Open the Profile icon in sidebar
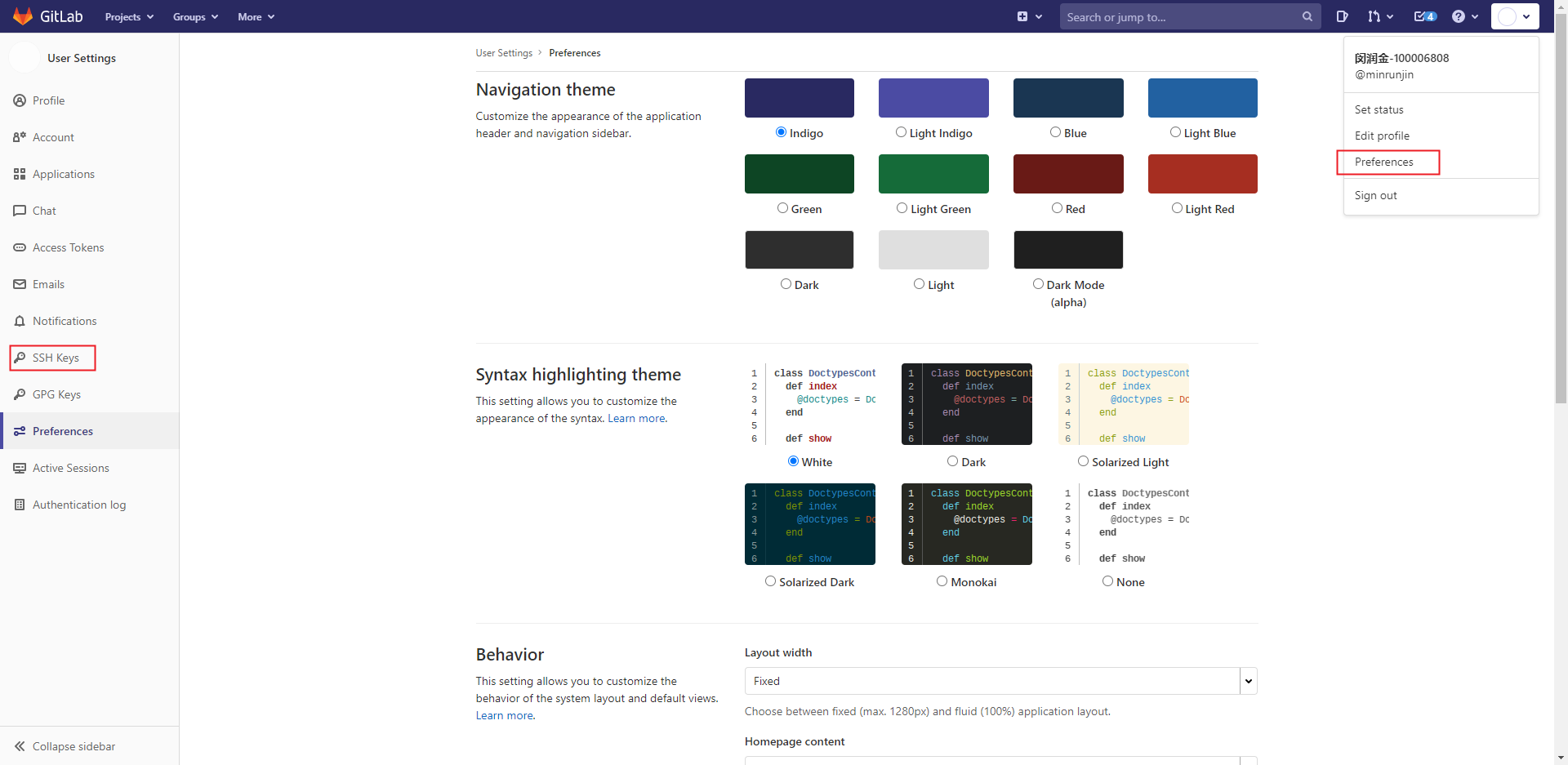 coord(20,100)
